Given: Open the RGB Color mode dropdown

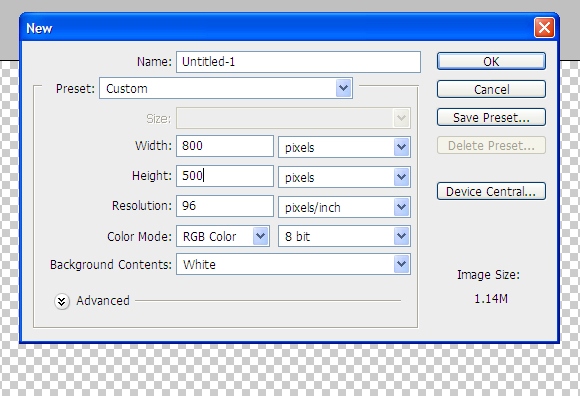Looking at the screenshot, I should pyautogui.click(x=223, y=236).
